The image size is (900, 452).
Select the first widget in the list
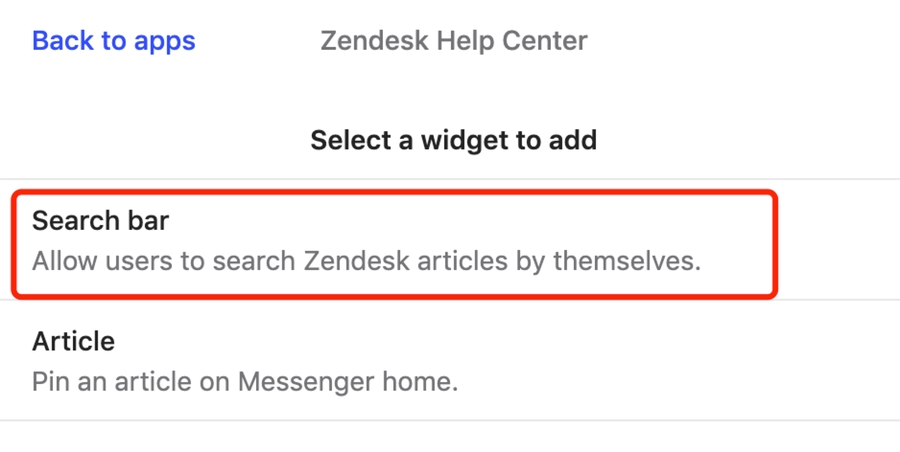pos(394,241)
